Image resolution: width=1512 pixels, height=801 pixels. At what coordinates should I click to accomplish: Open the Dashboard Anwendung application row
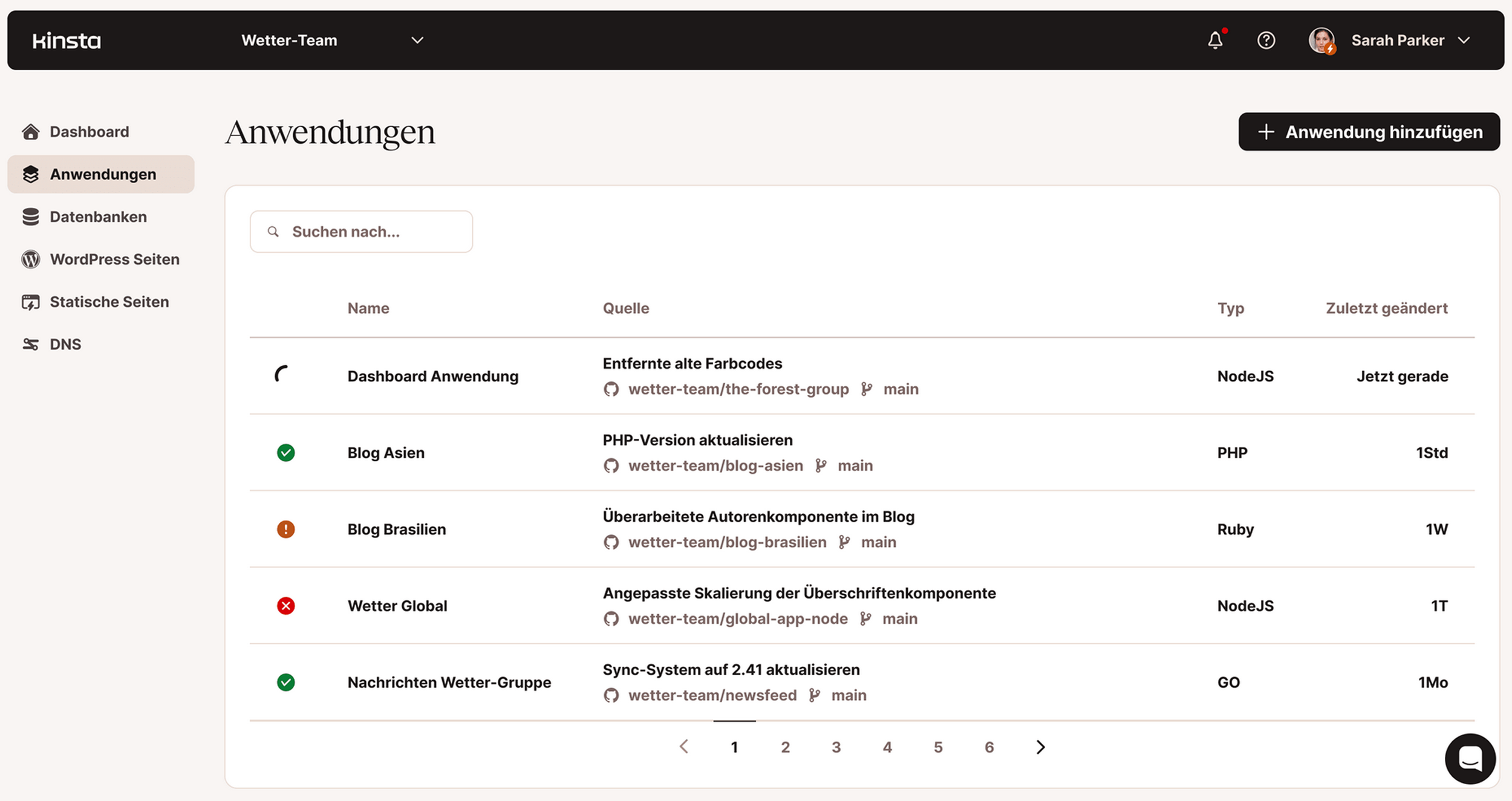[x=432, y=376]
